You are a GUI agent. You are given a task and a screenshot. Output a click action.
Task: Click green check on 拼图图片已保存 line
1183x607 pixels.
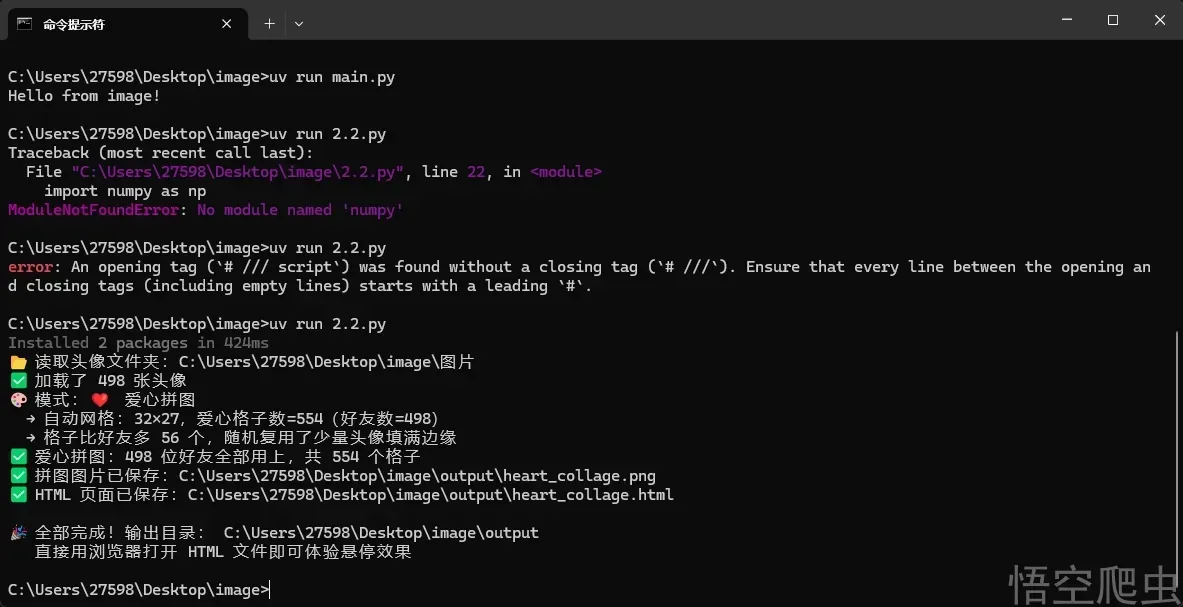tap(18, 476)
